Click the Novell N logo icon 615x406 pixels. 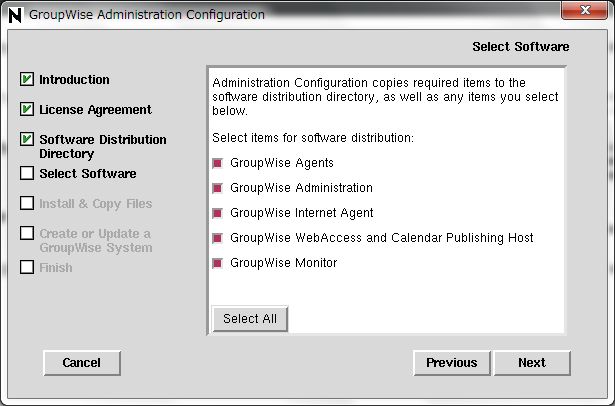[x=15, y=15]
